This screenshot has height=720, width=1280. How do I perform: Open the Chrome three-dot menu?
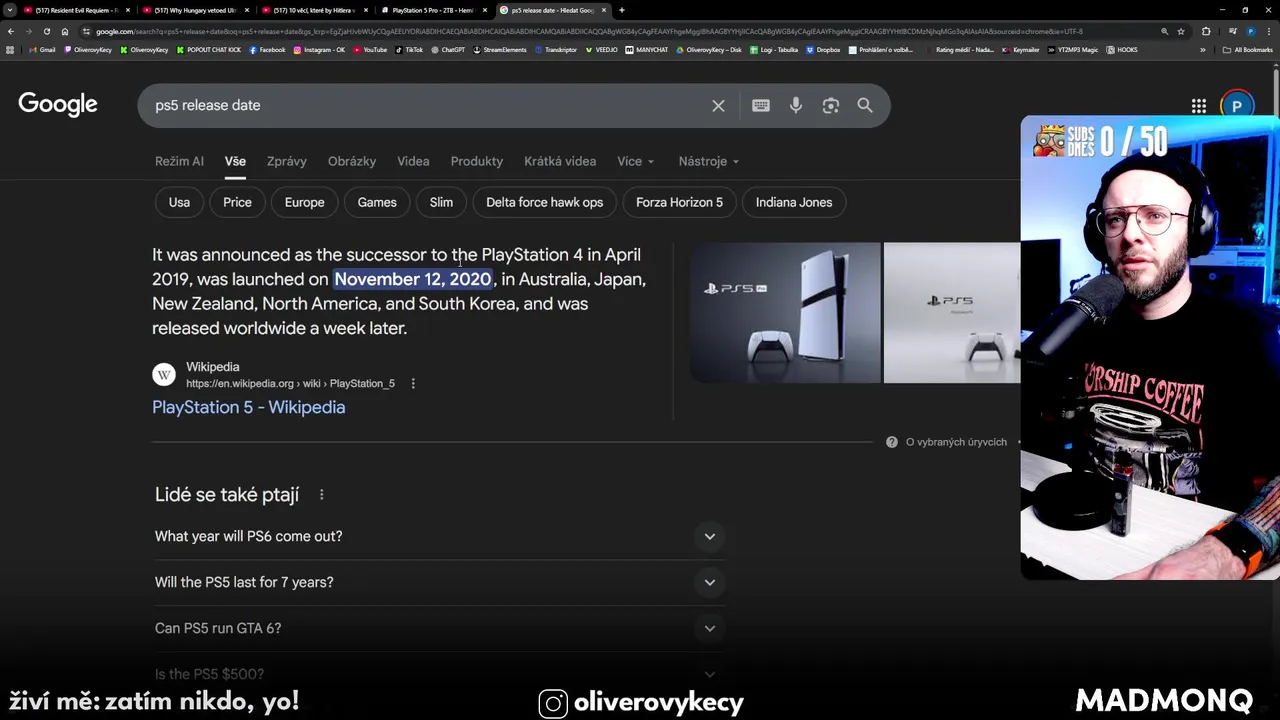click(1270, 31)
